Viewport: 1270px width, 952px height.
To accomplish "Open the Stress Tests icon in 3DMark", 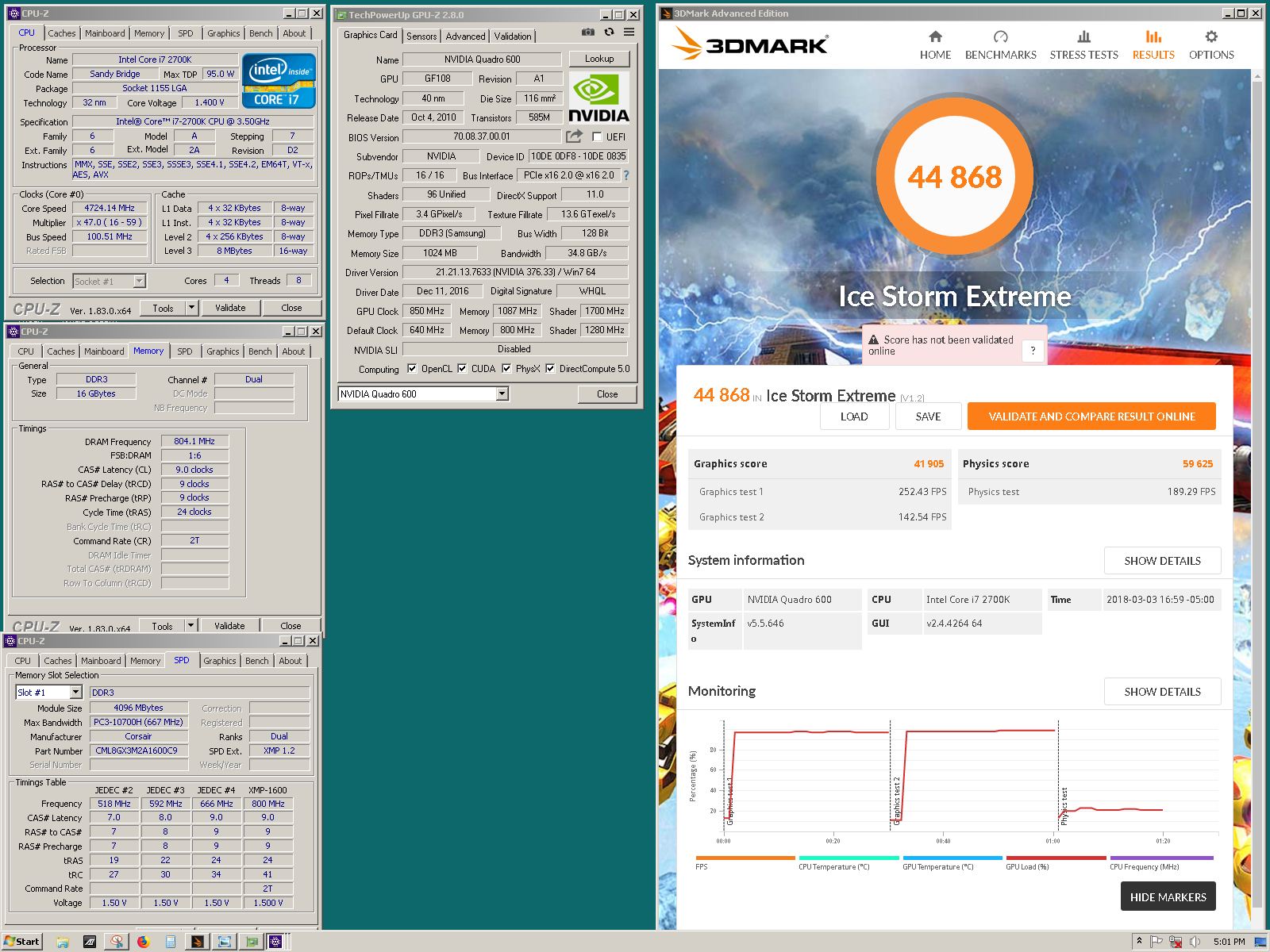I will click(1083, 36).
